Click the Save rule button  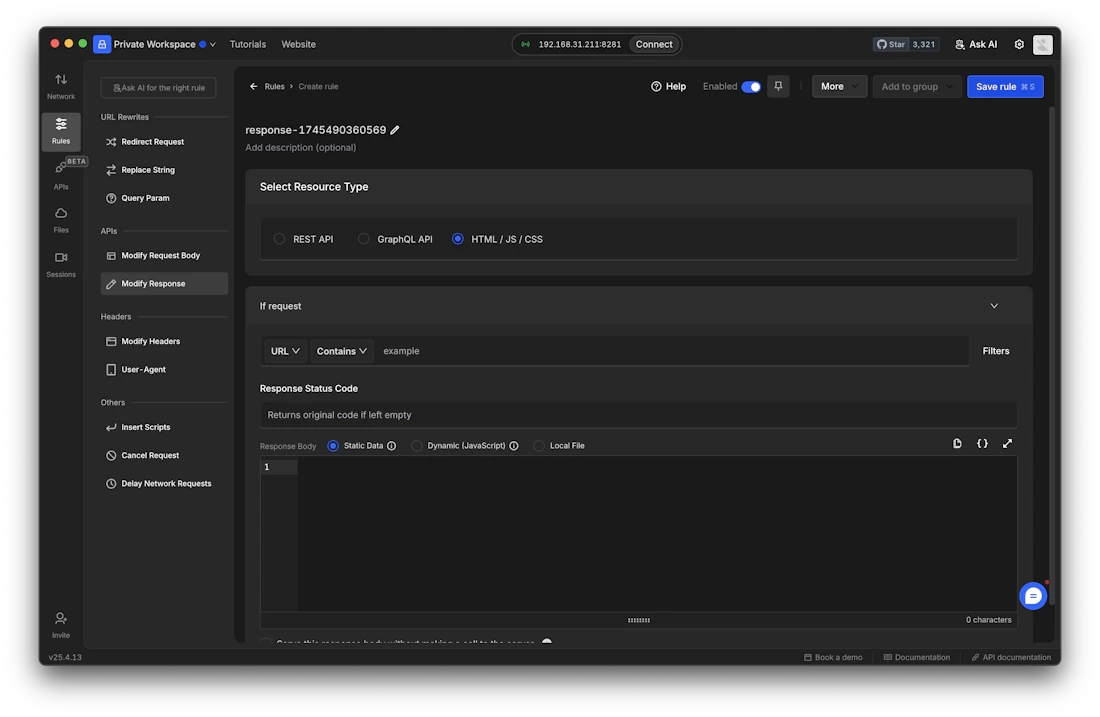coord(1004,86)
